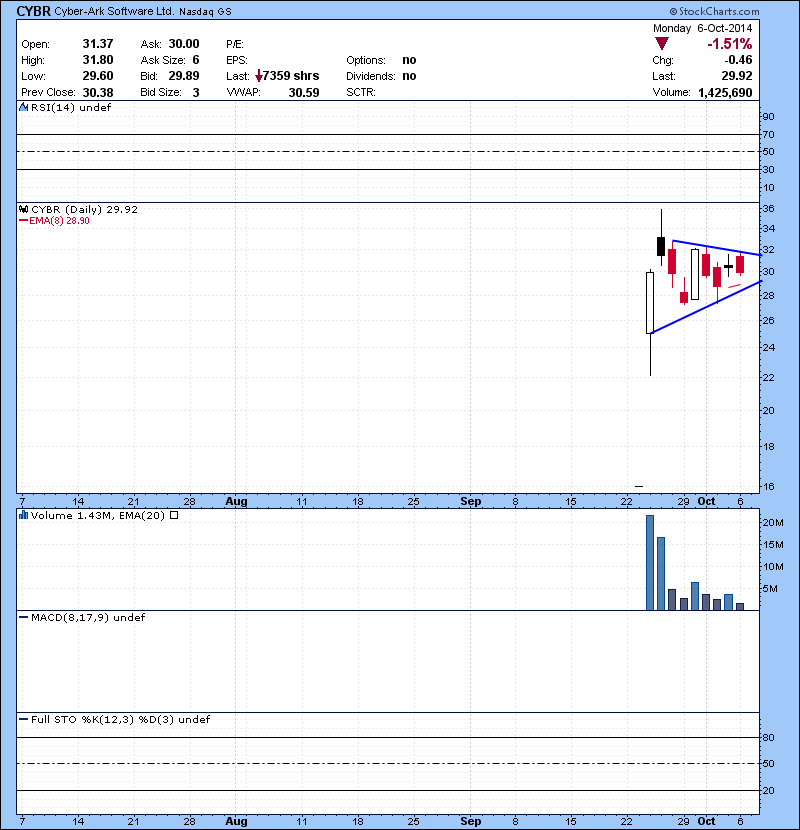The width and height of the screenshot is (800, 830).
Task: Click the CYBR candlestick legend icon
Action: 23,209
